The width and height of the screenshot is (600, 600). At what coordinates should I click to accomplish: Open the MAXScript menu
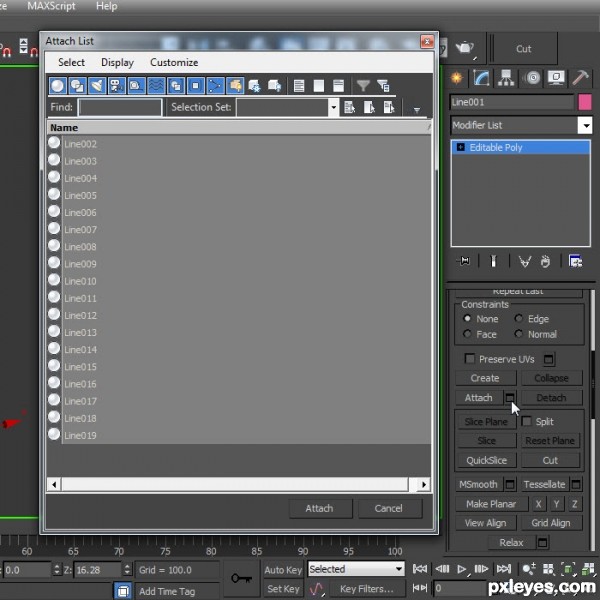tap(51, 6)
